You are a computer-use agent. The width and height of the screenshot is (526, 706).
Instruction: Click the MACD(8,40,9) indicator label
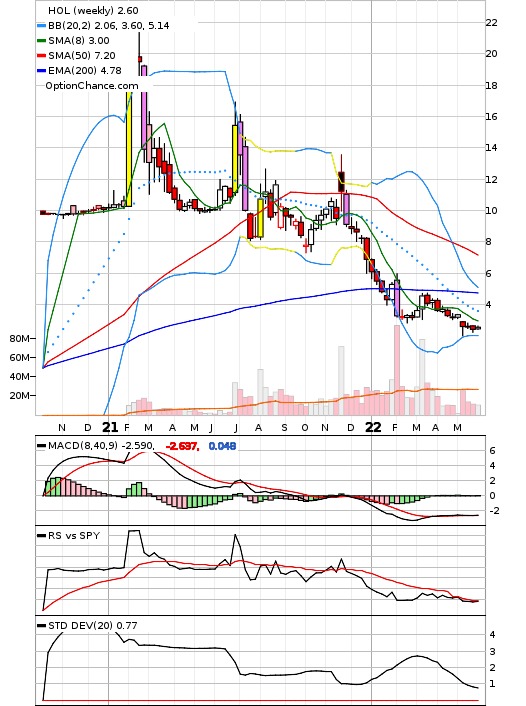click(83, 445)
